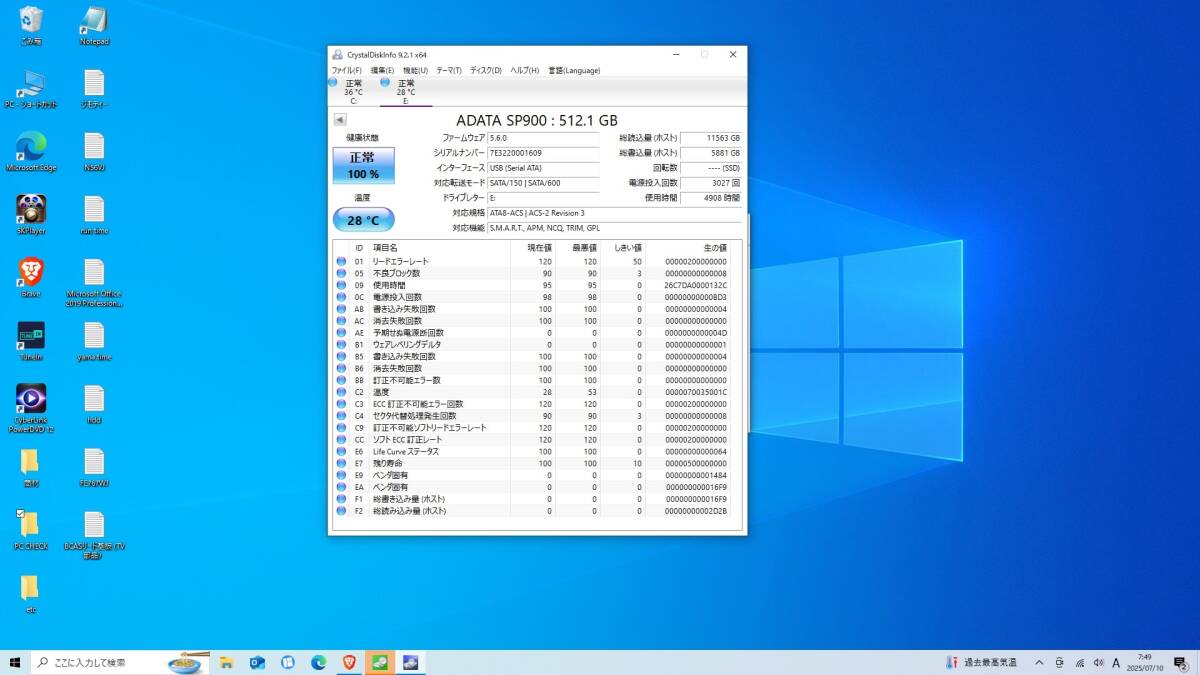Screen dimensions: 1200x675
Task: Open the weather widget 過去最高気温
Action: pyautogui.click(x=981, y=662)
